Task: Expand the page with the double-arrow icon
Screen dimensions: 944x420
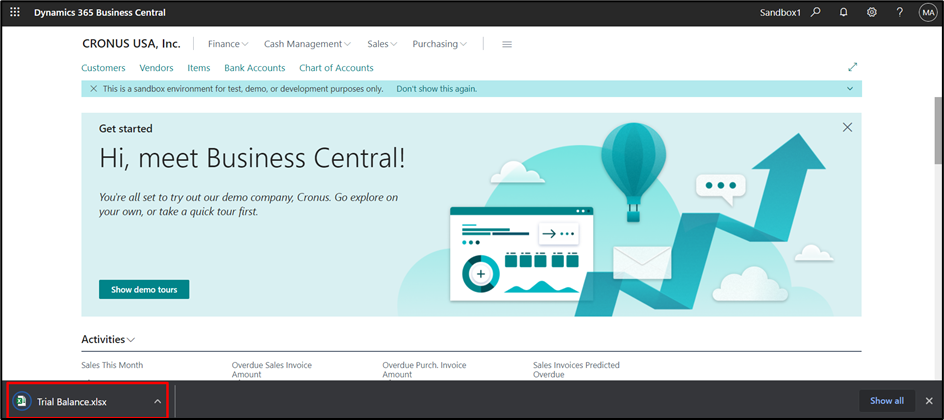Action: tap(852, 67)
